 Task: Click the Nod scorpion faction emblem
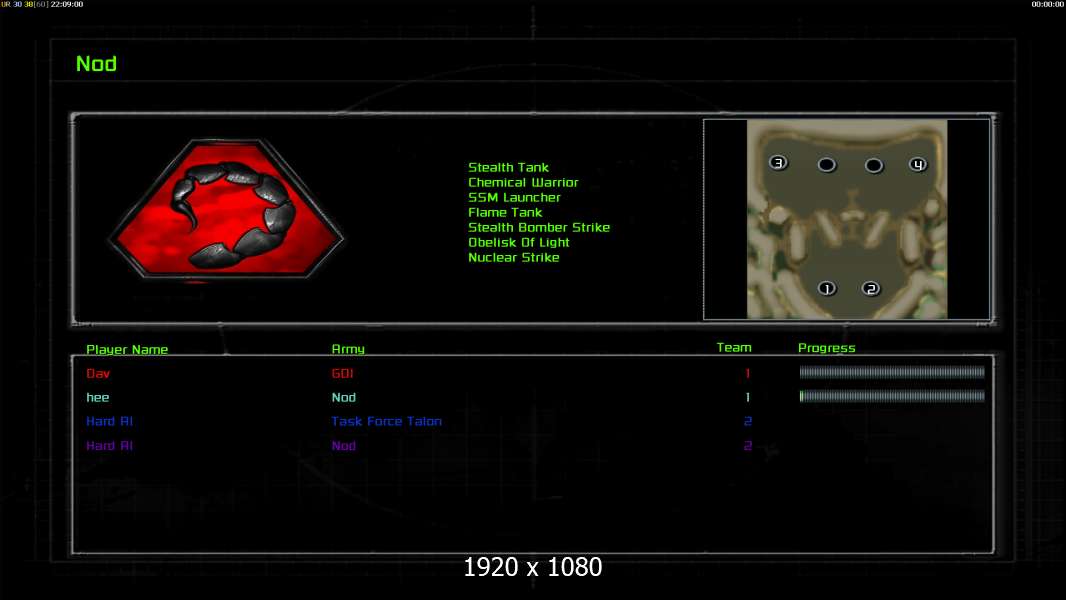pyautogui.click(x=226, y=209)
